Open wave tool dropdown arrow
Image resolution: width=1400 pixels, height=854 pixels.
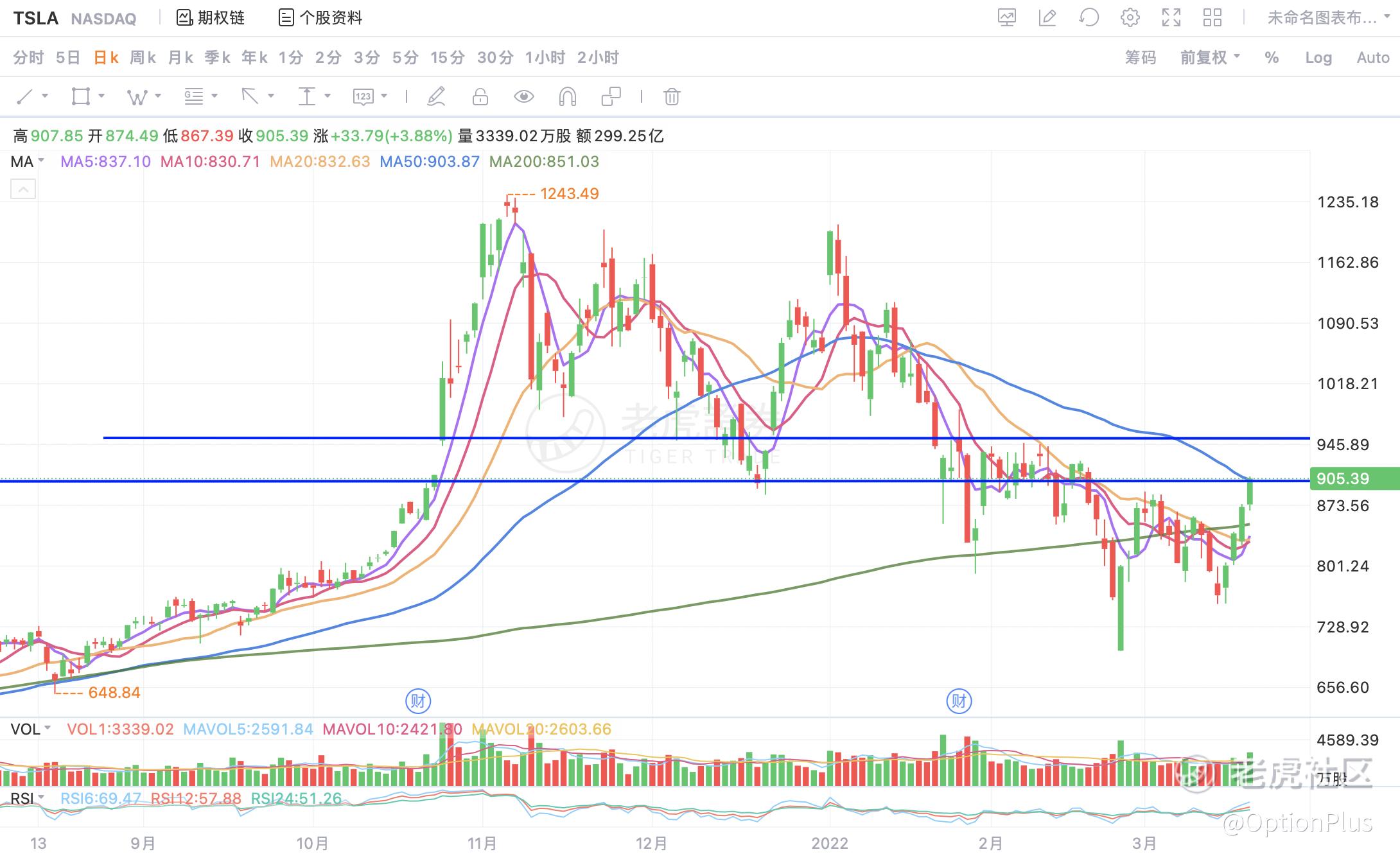(x=158, y=96)
